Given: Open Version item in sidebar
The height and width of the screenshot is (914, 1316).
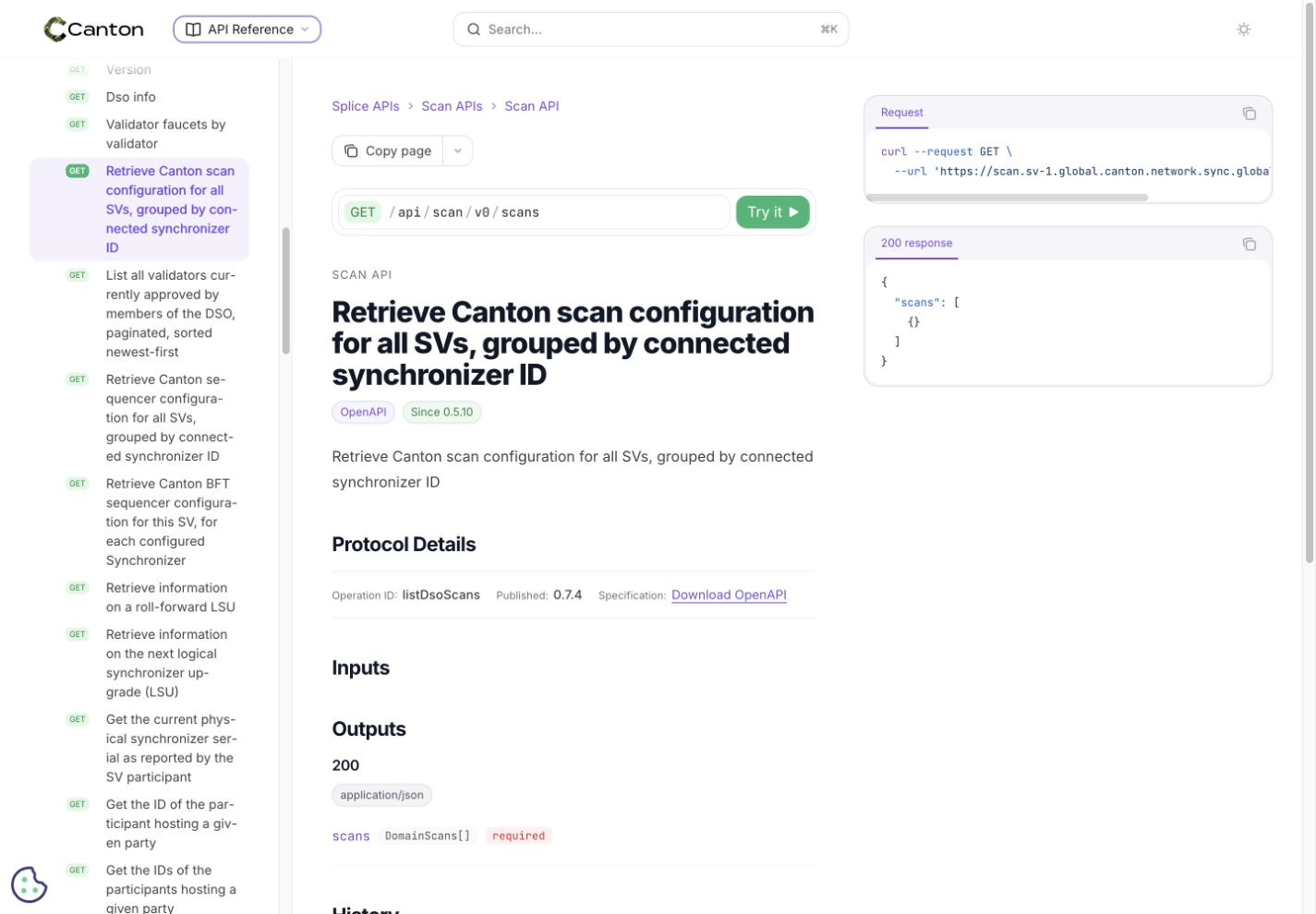Looking at the screenshot, I should (x=139, y=70).
